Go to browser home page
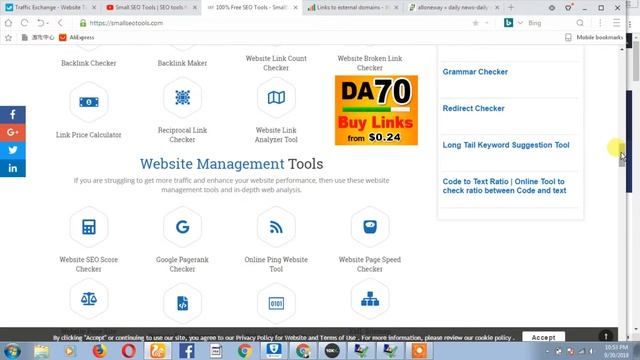 pyautogui.click(x=9, y=23)
